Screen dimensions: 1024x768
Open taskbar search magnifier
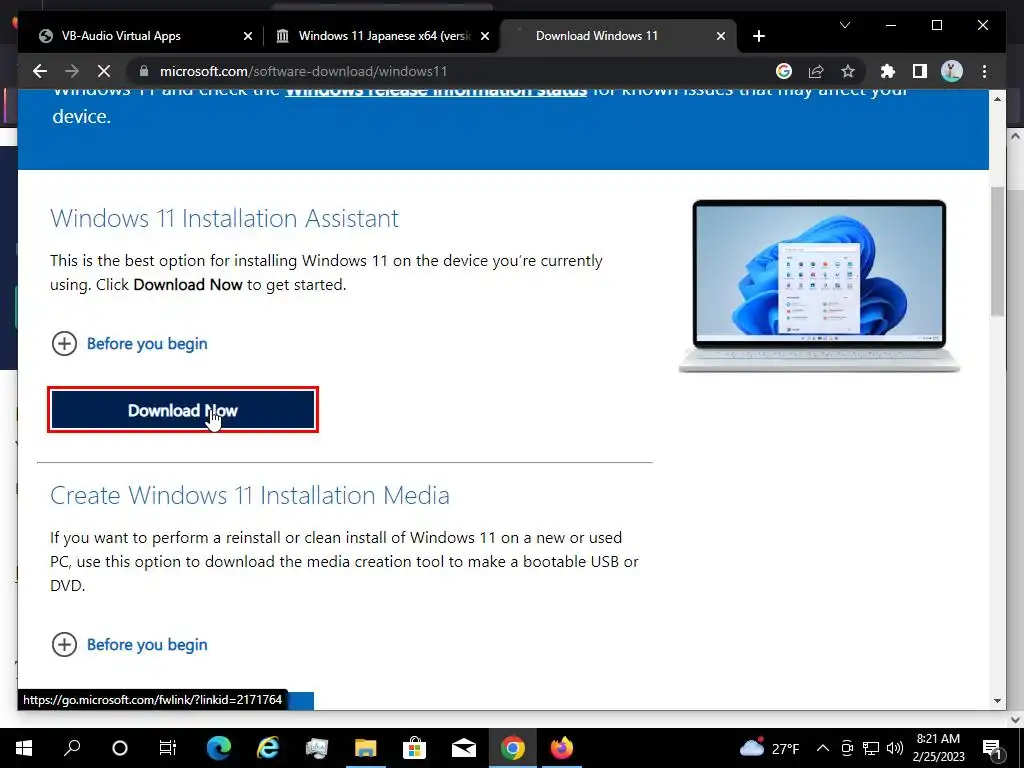pos(72,748)
